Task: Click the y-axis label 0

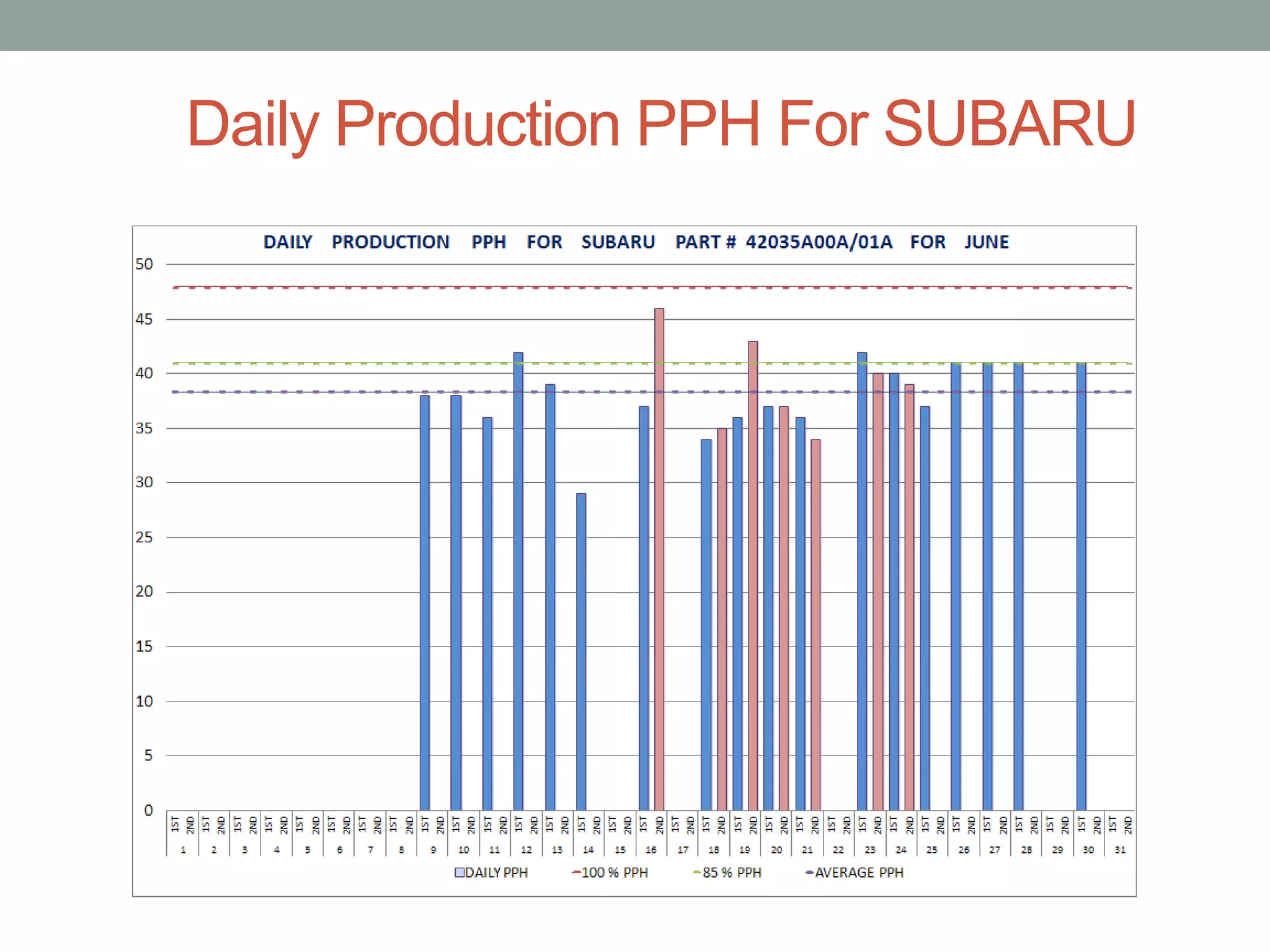Action: point(148,810)
